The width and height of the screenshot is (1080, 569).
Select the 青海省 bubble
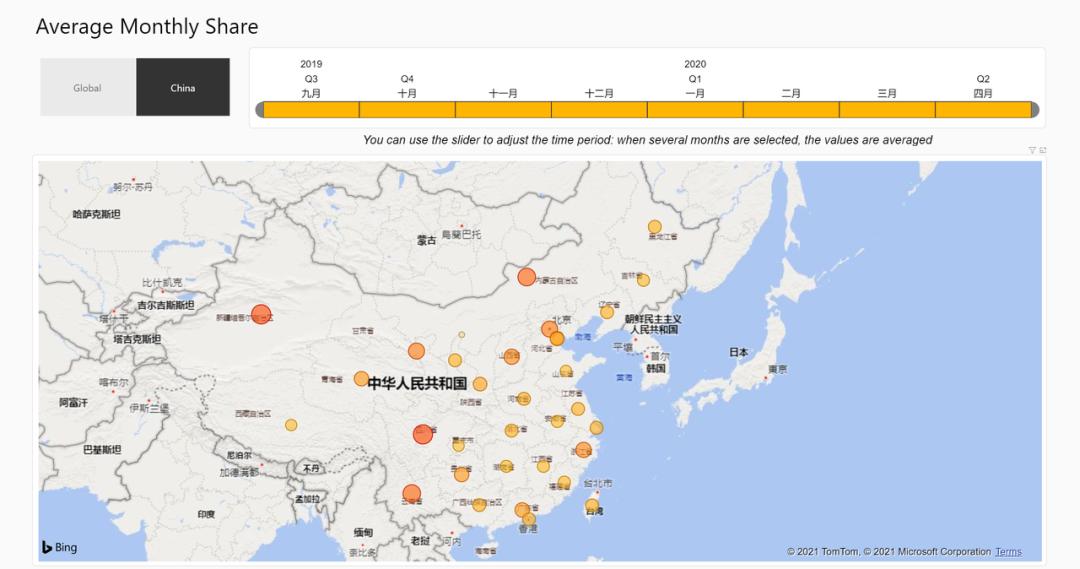361,378
